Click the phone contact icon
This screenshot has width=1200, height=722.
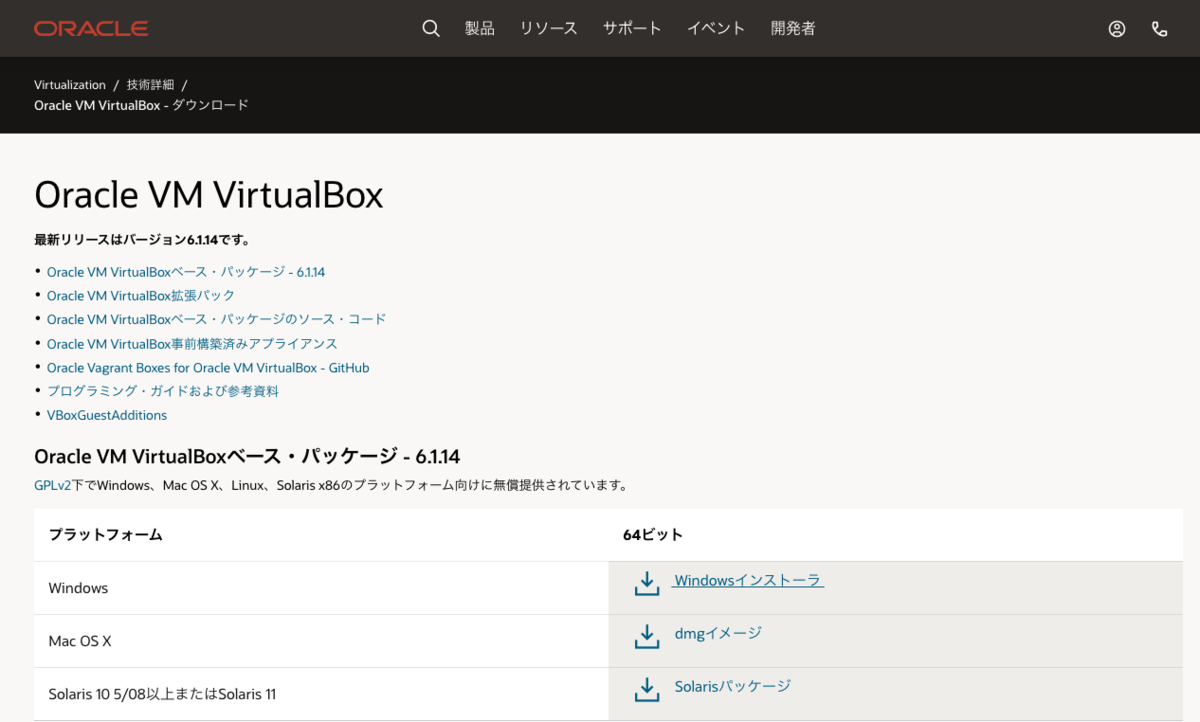[x=1160, y=29]
